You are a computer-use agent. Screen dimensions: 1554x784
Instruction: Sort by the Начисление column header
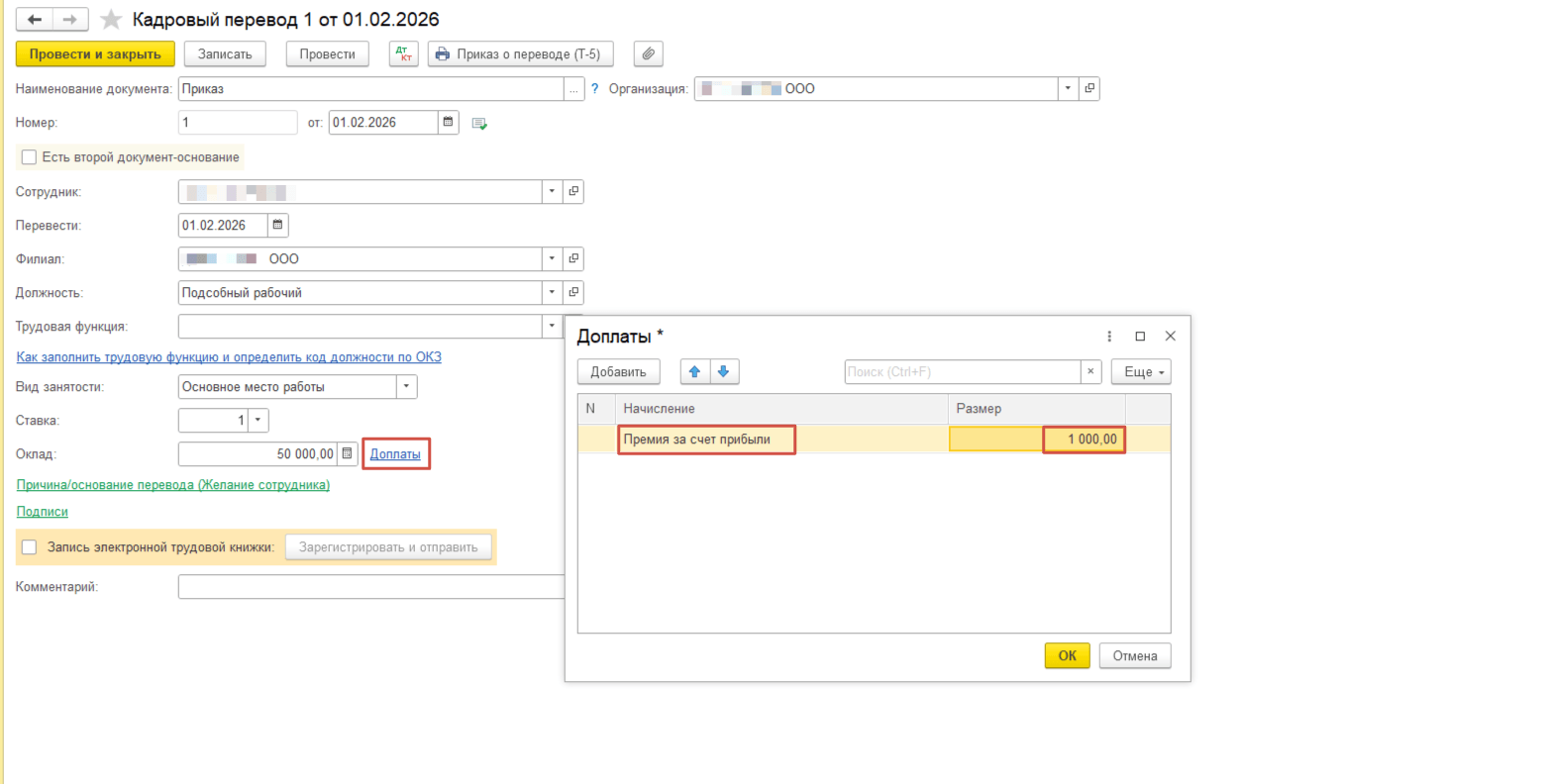click(781, 408)
